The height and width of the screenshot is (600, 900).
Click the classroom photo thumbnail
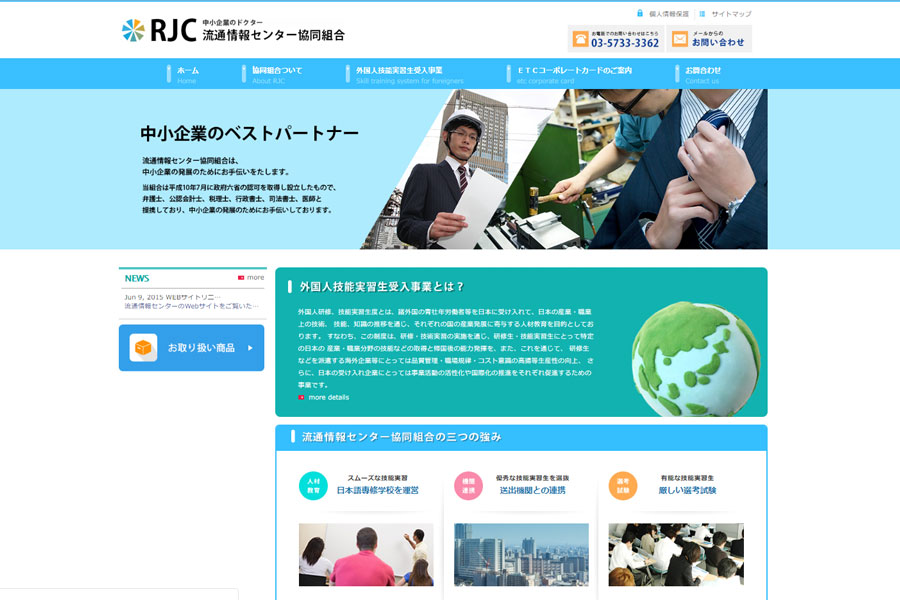(x=365, y=555)
